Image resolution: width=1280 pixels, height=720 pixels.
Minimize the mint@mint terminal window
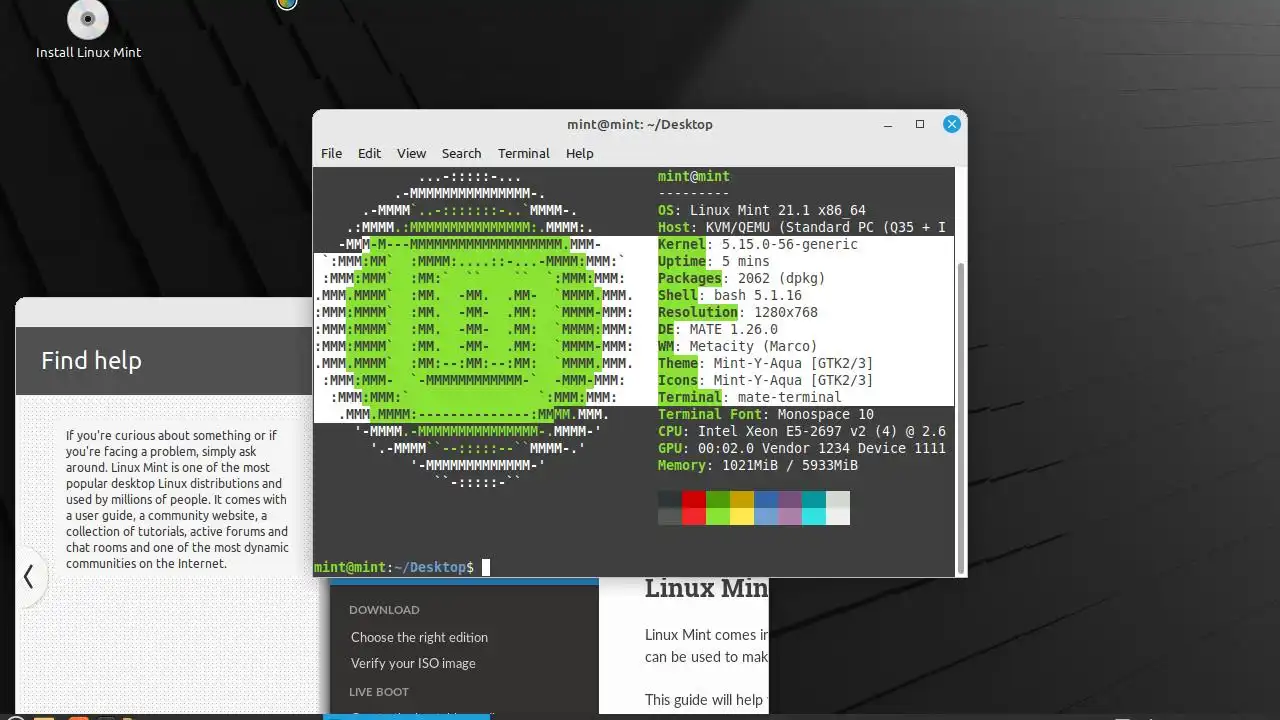tap(887, 125)
